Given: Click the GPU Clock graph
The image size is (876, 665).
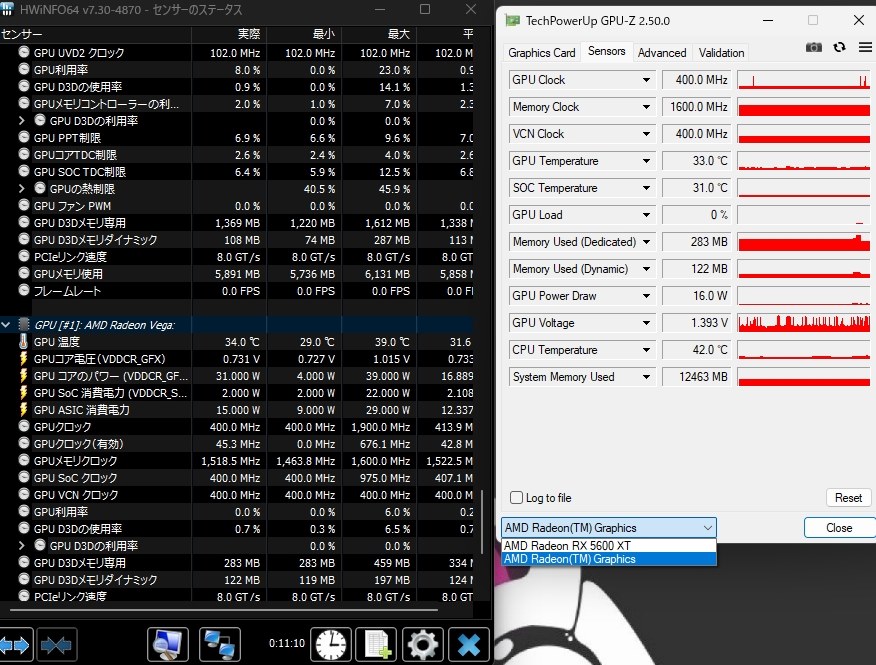Looking at the screenshot, I should (x=804, y=80).
